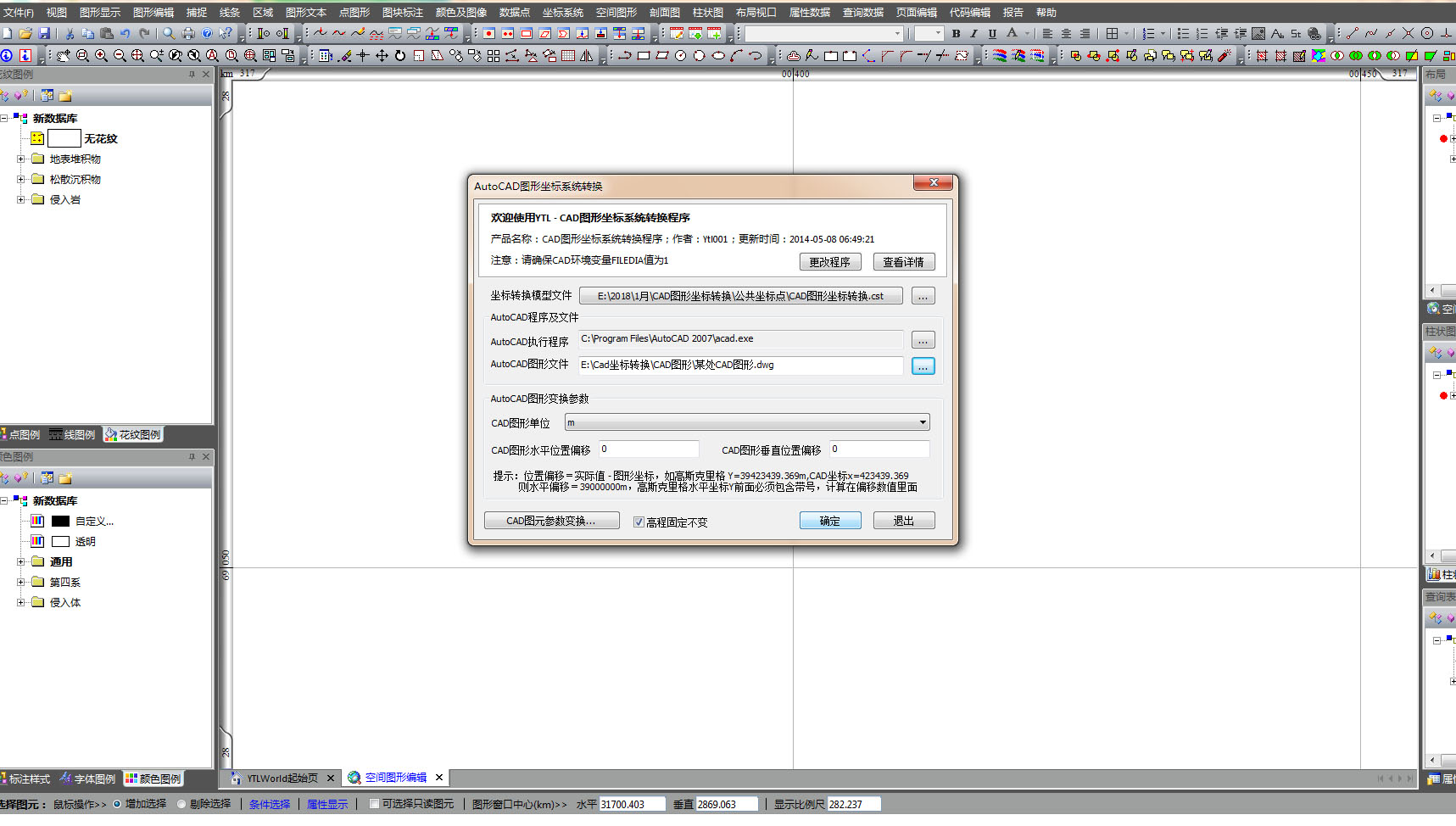
Task: Click the zoom in magnifier tool
Action: (x=101, y=56)
